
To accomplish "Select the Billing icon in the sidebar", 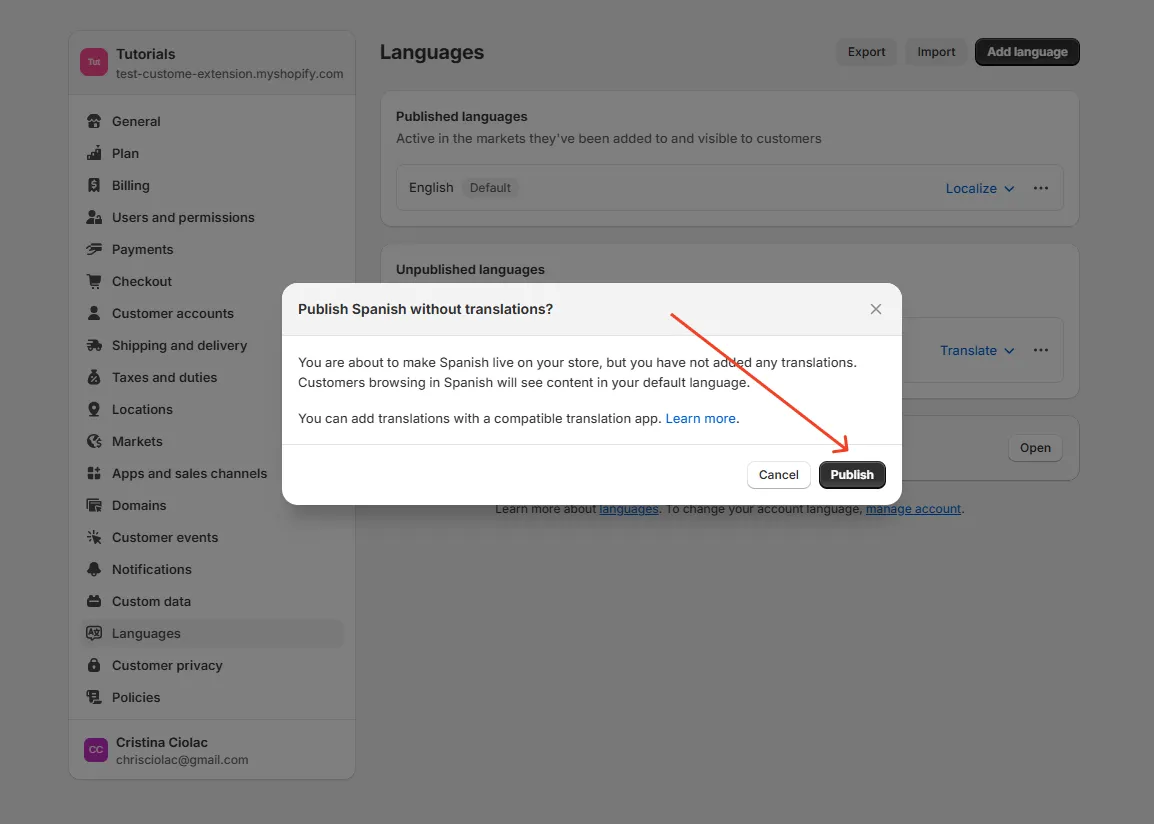I will coord(93,185).
